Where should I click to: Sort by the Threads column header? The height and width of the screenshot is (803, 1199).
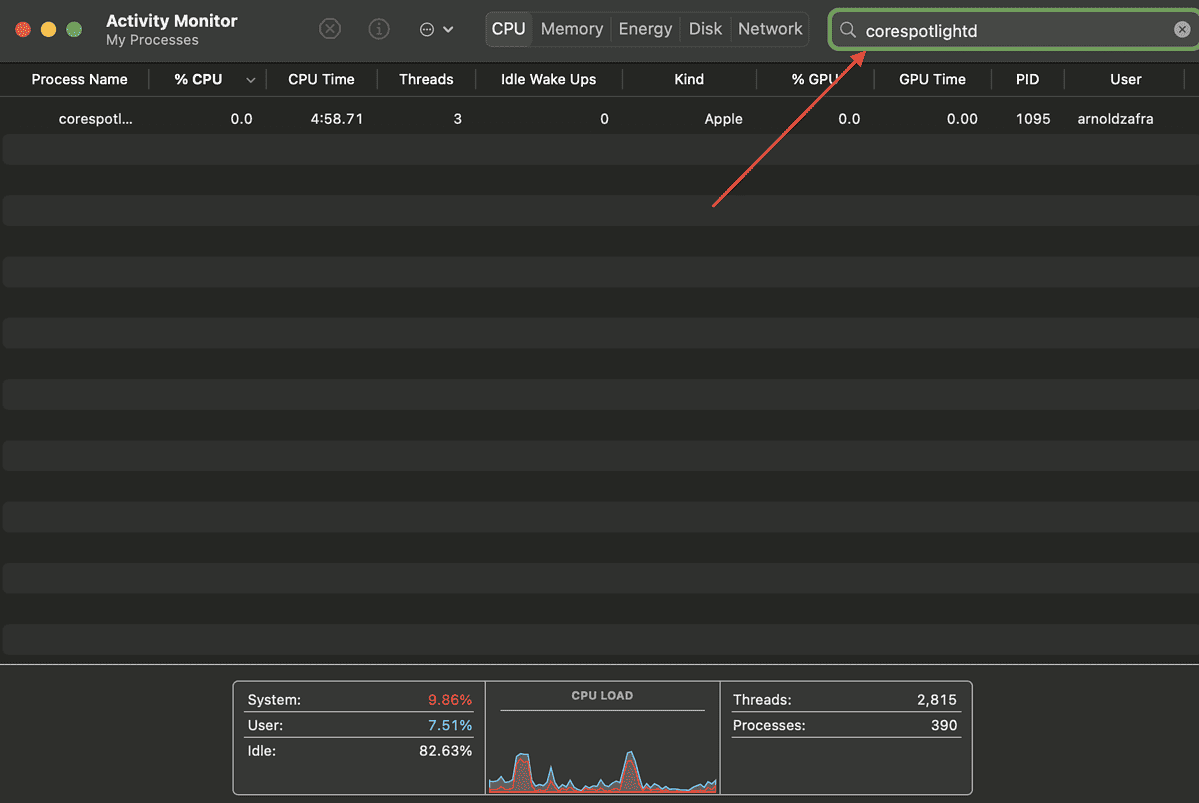tap(426, 79)
